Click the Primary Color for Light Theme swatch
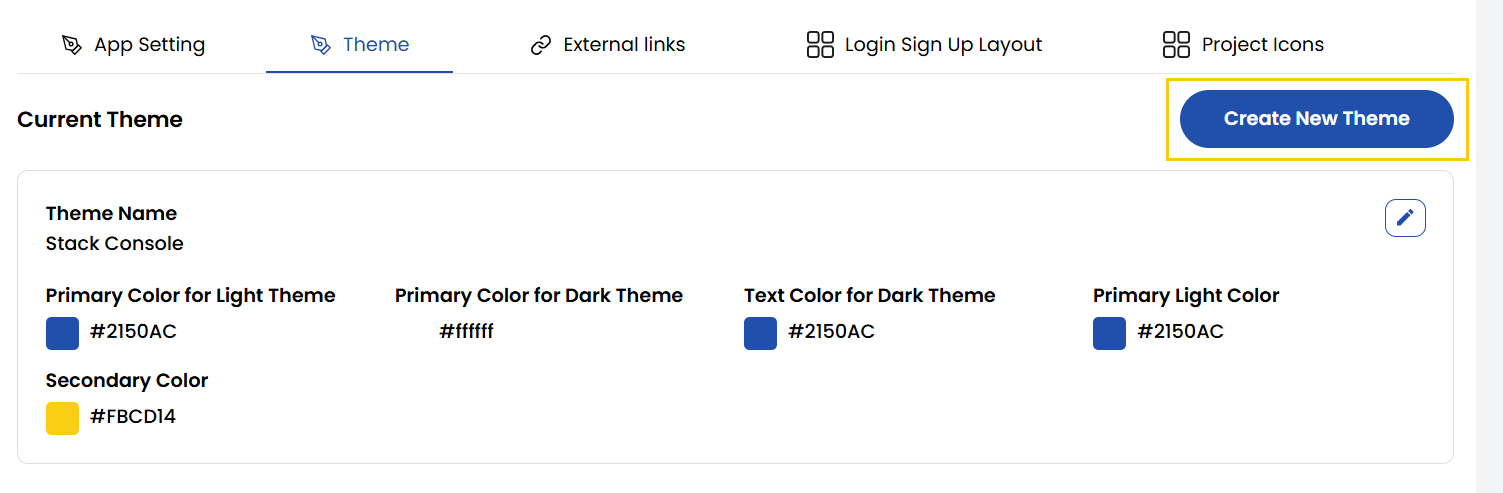Screen dimensions: 1503x493 coord(62,333)
